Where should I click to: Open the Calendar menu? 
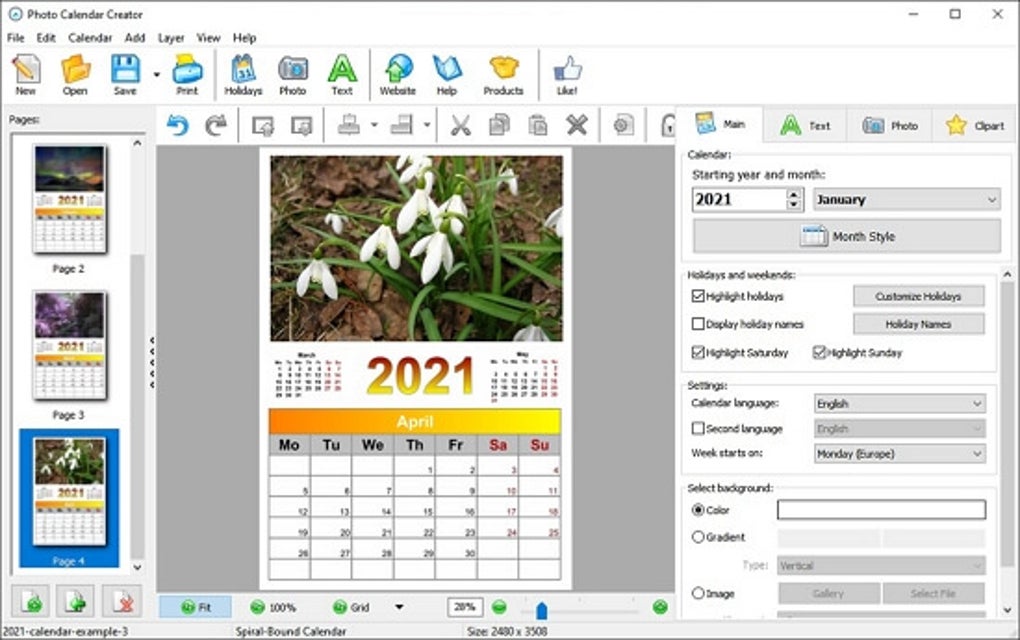point(89,37)
